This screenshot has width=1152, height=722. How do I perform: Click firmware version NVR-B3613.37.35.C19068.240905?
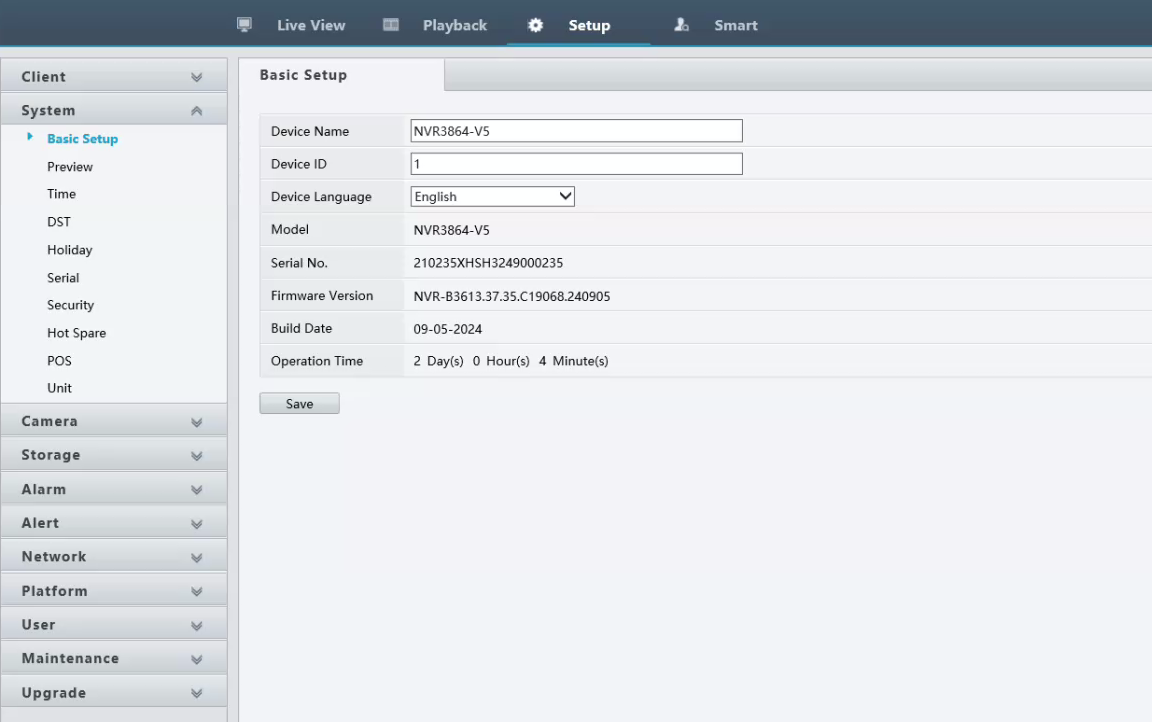pyautogui.click(x=511, y=296)
